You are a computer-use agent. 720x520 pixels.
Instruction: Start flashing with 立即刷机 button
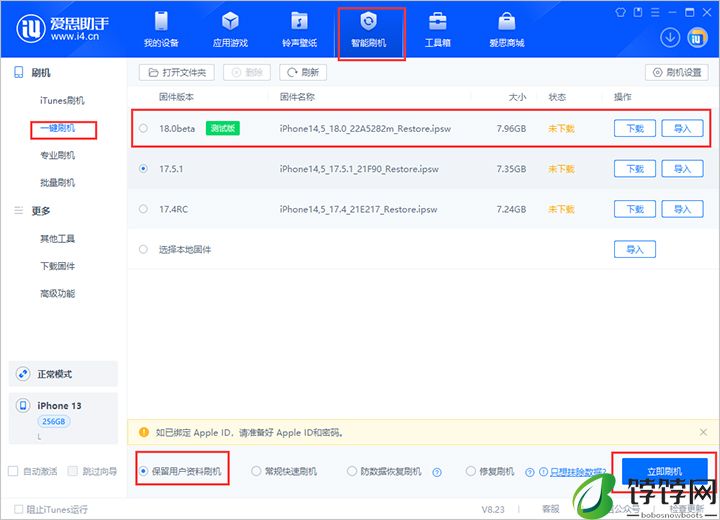[x=664, y=471]
